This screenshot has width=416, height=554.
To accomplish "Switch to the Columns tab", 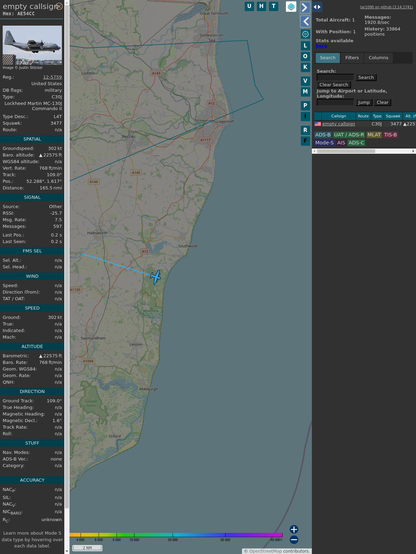I will pos(378,58).
